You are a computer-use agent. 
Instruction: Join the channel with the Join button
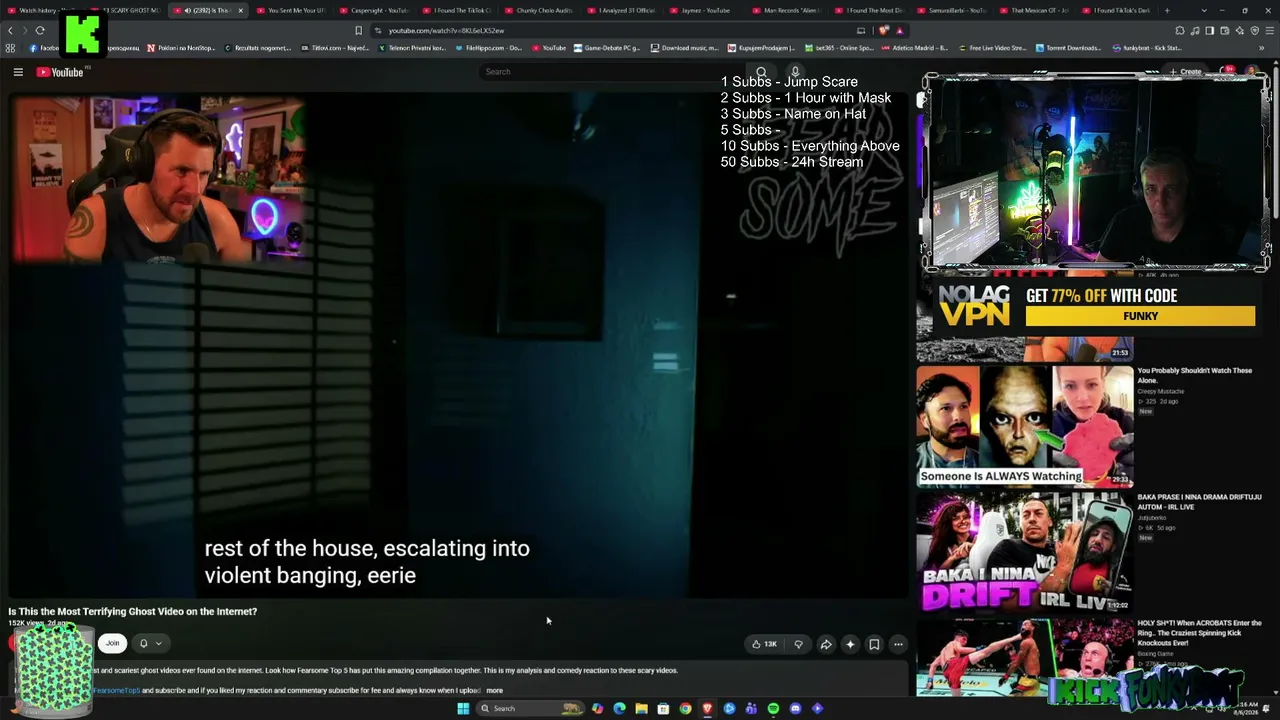(112, 644)
